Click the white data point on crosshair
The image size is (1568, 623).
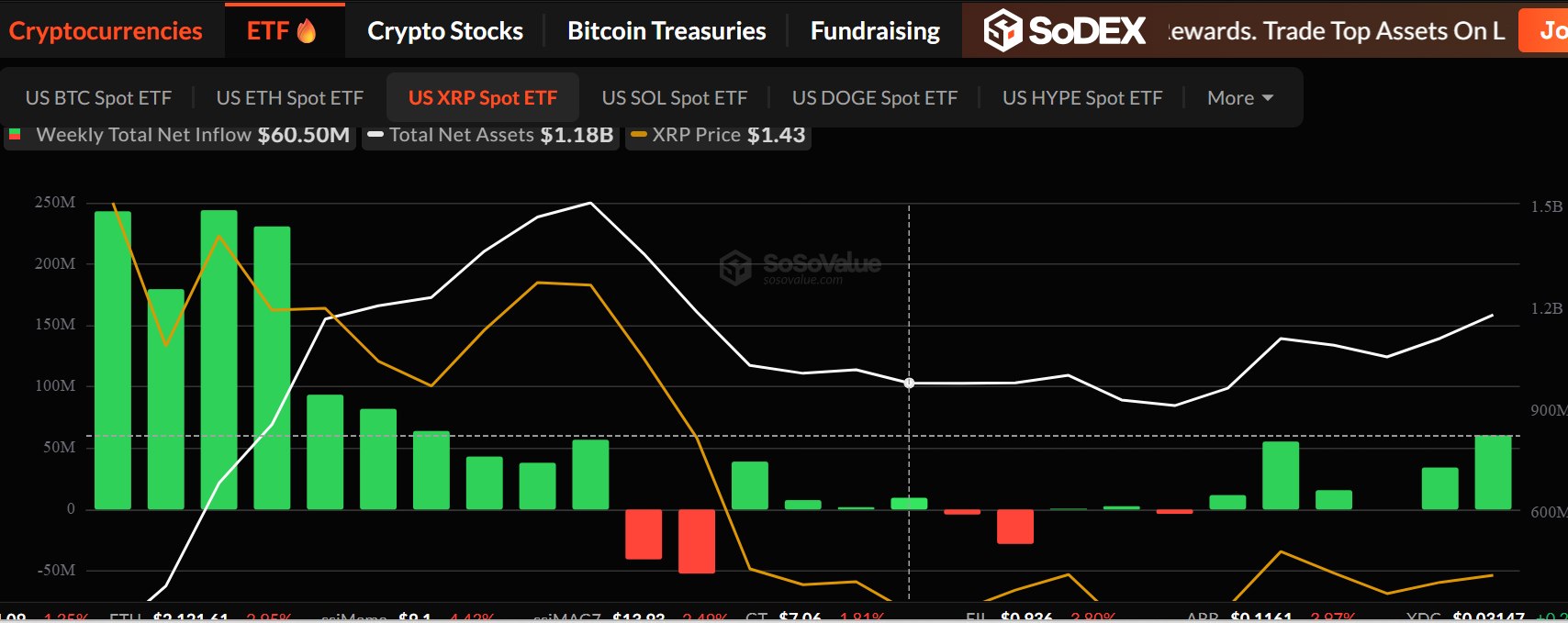click(x=909, y=384)
